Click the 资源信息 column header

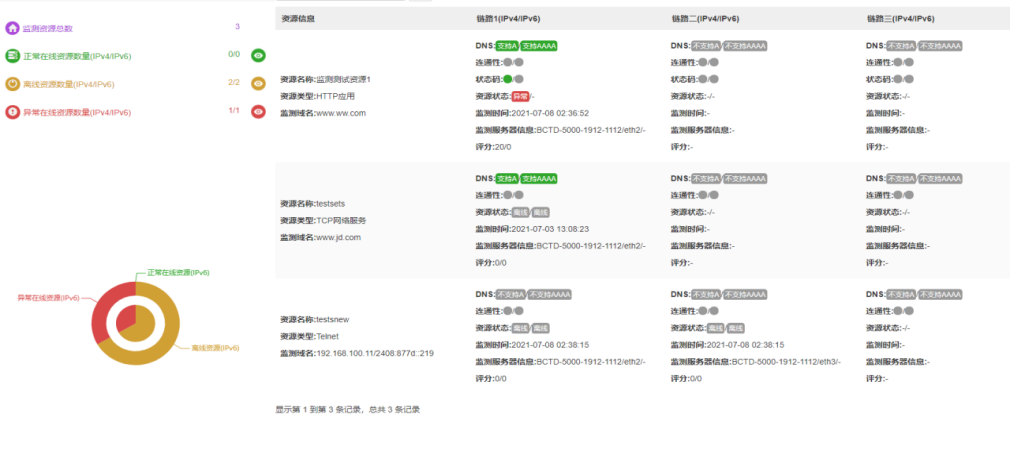(x=300, y=19)
